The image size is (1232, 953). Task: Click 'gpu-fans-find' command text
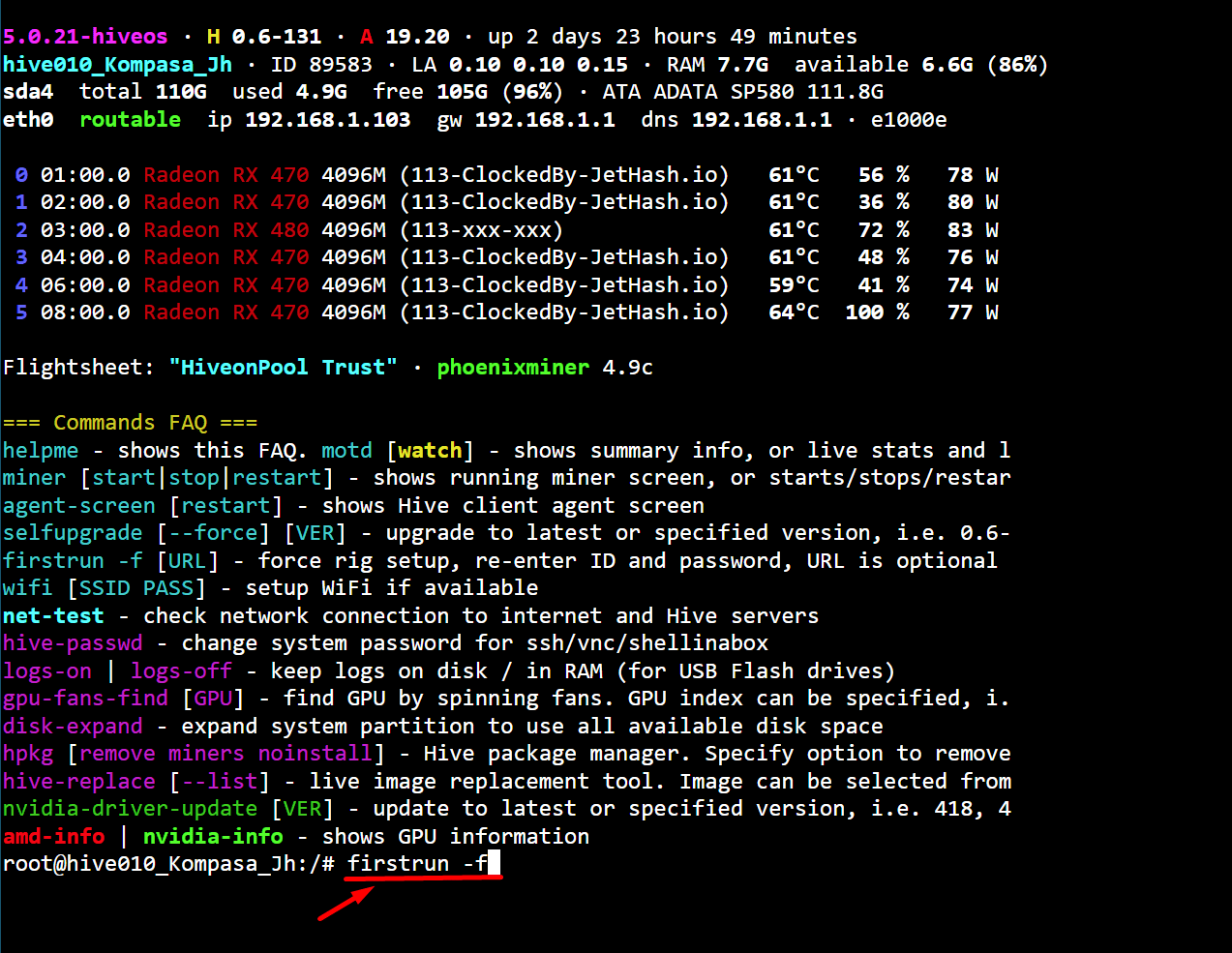pyautogui.click(x=85, y=698)
